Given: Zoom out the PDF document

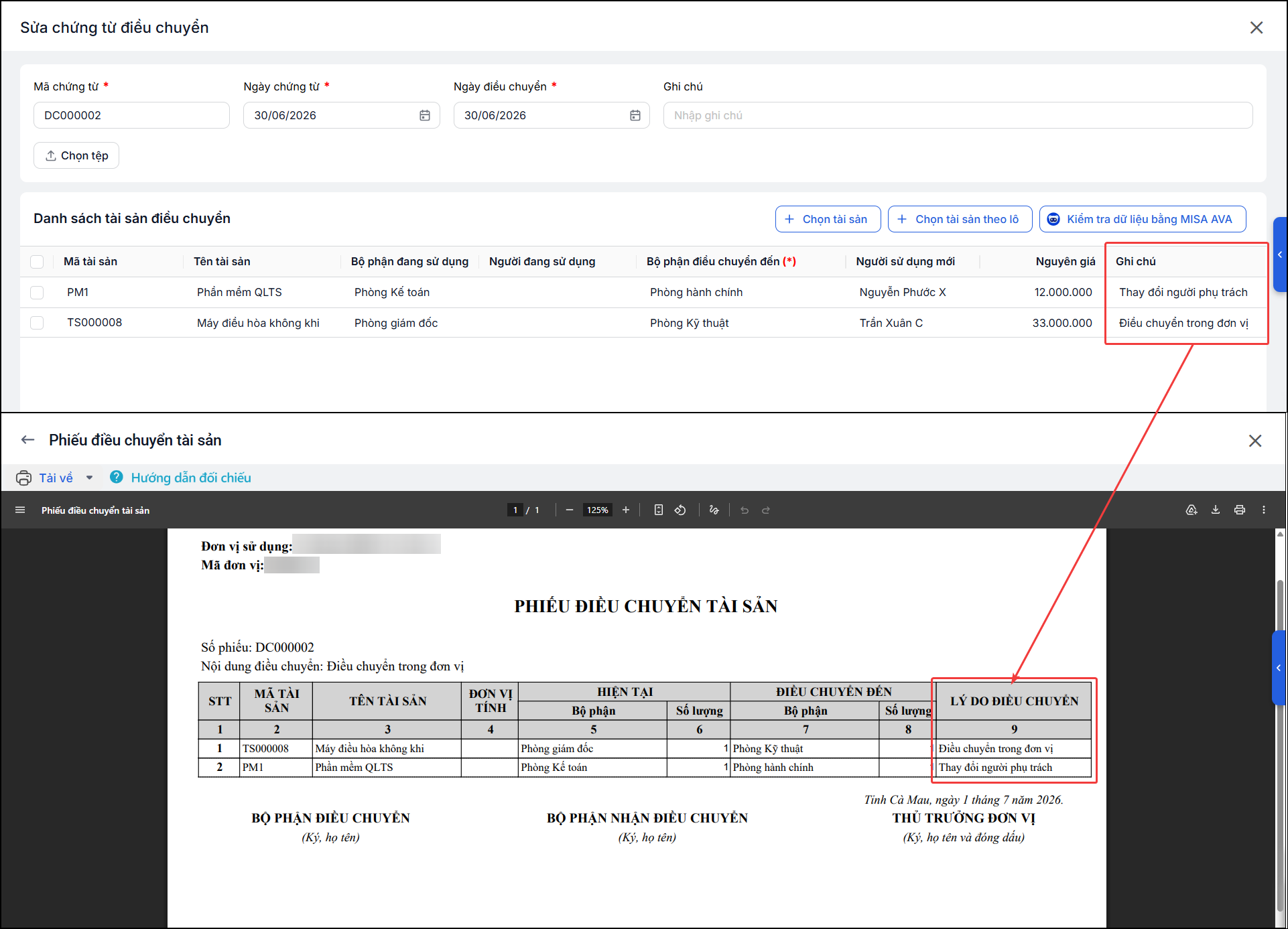Looking at the screenshot, I should [570, 510].
